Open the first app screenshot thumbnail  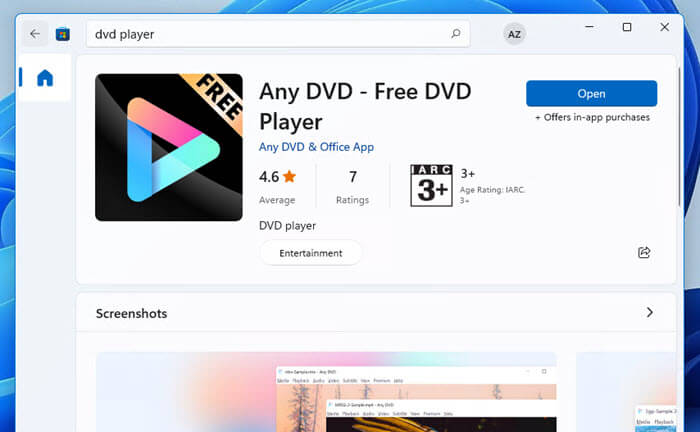tap(326, 392)
